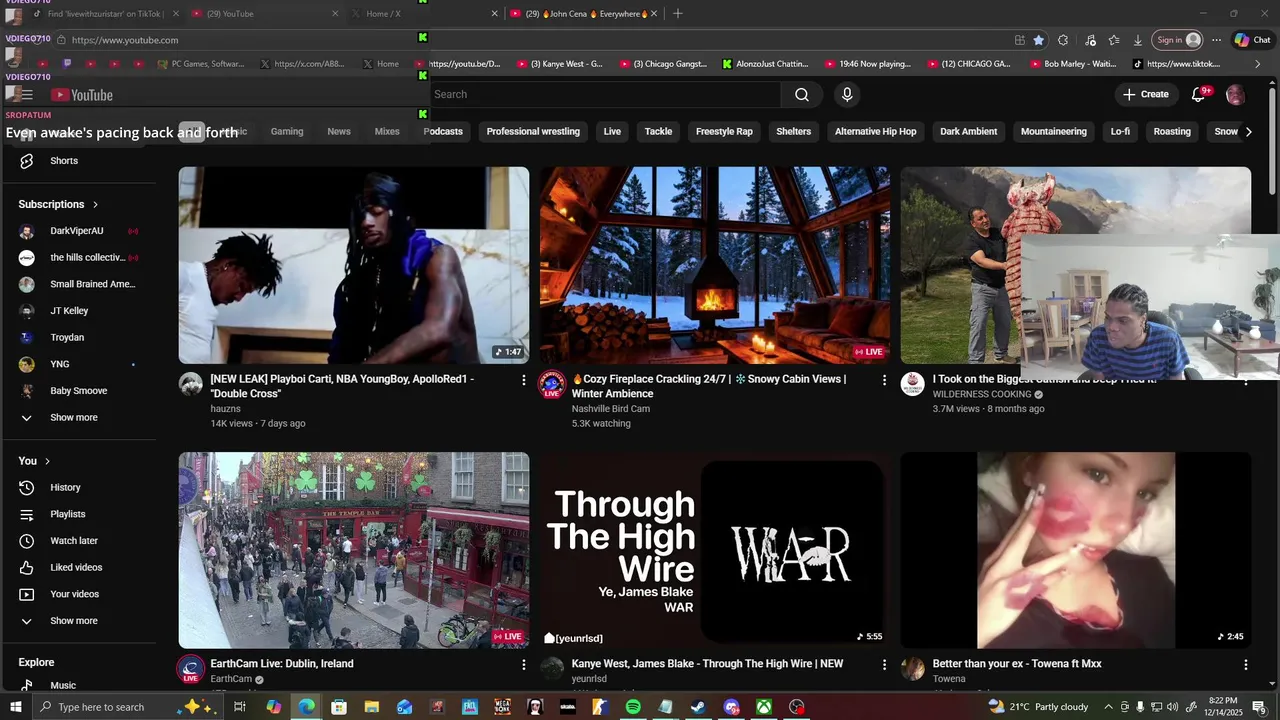
Task: Open EarthCam Live Dublin thumbnail
Action: (354, 550)
